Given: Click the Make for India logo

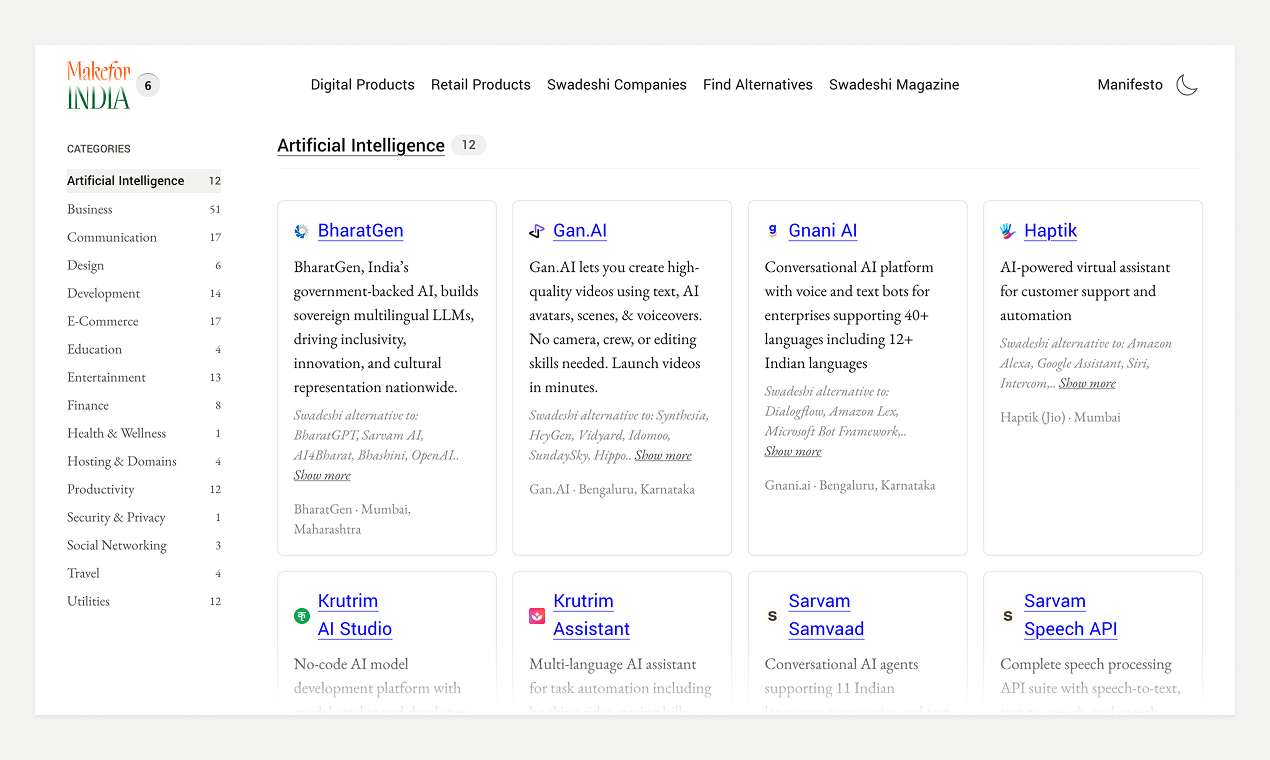Looking at the screenshot, I should (x=99, y=85).
